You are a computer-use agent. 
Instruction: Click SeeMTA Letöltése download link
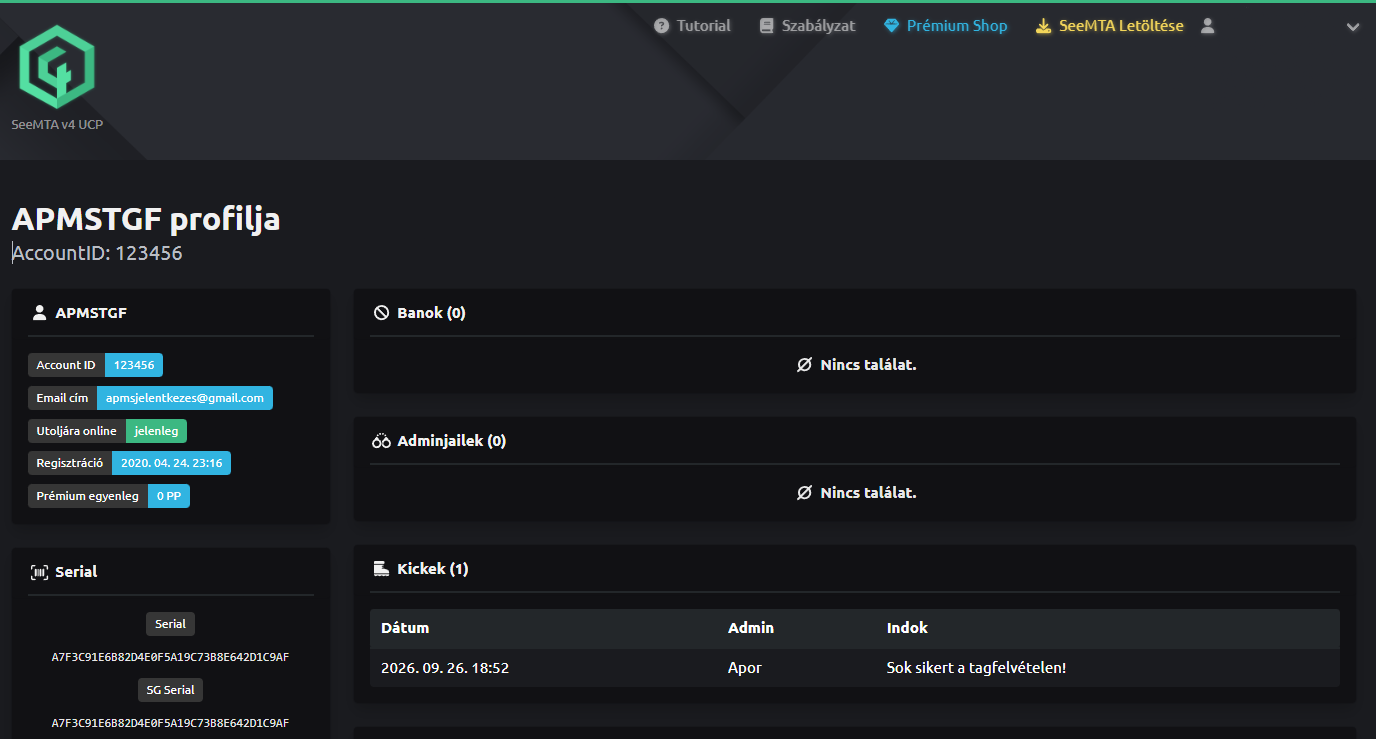1110,26
